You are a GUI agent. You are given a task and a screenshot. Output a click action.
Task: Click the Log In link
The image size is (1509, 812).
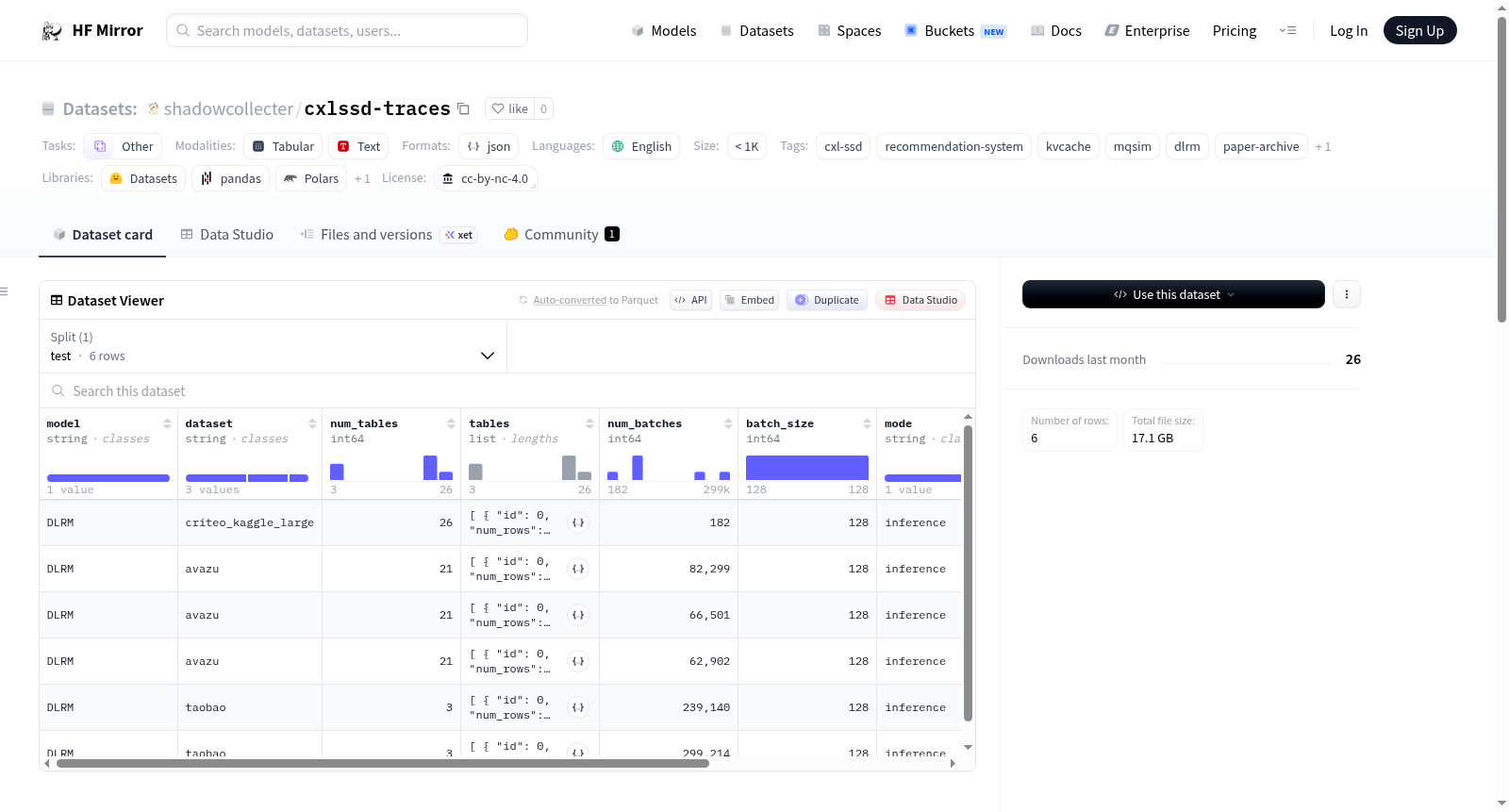click(1349, 31)
